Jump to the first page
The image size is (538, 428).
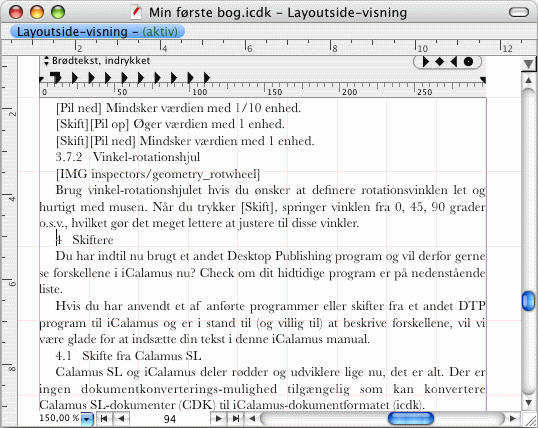pos(104,418)
